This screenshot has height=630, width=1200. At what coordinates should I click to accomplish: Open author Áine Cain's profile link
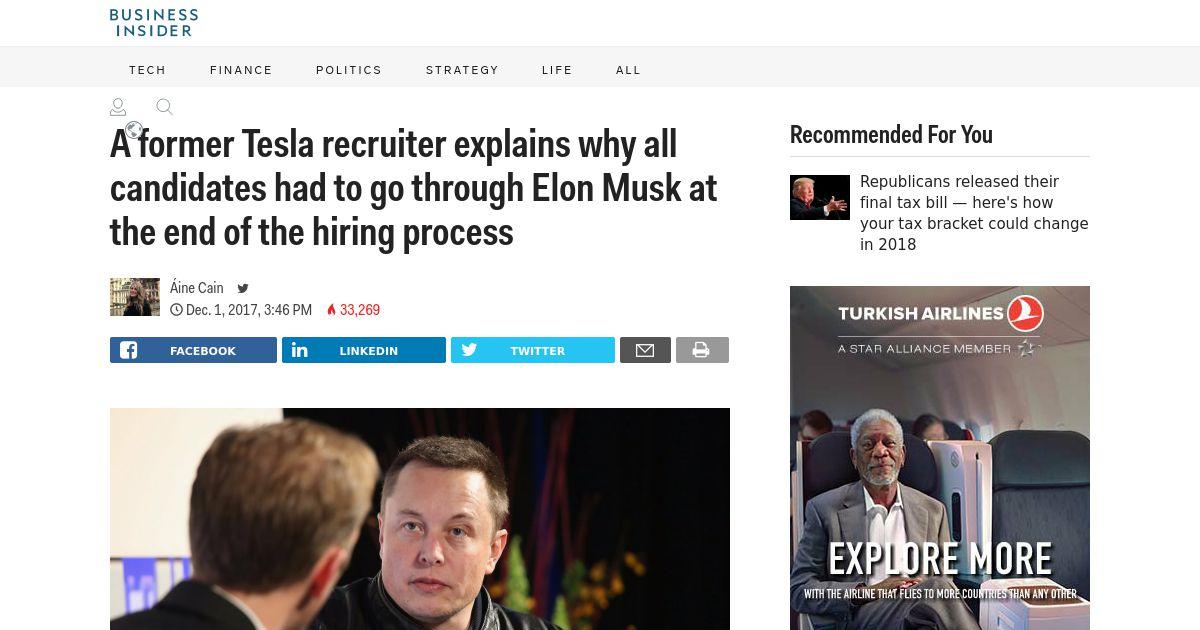pyautogui.click(x=197, y=288)
